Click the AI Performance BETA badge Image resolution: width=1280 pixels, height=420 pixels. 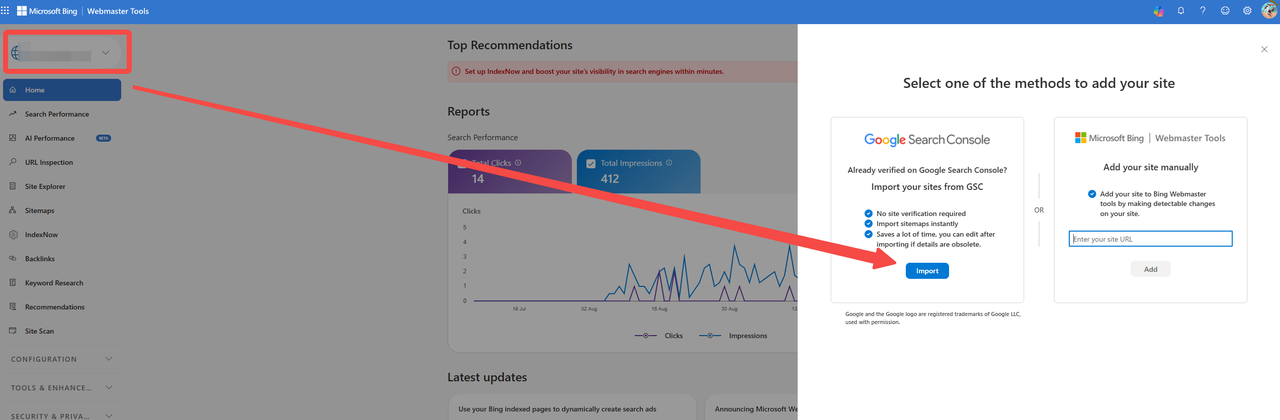pos(103,138)
